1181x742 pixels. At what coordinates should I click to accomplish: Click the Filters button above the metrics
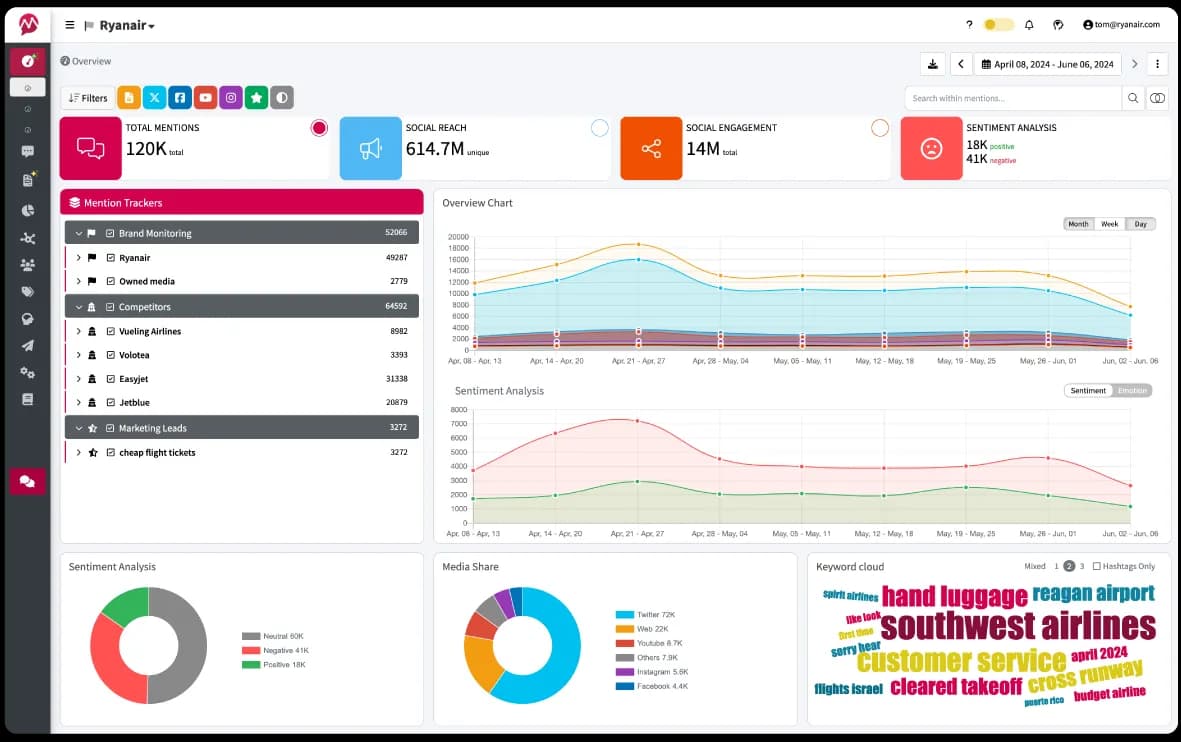tap(87, 97)
